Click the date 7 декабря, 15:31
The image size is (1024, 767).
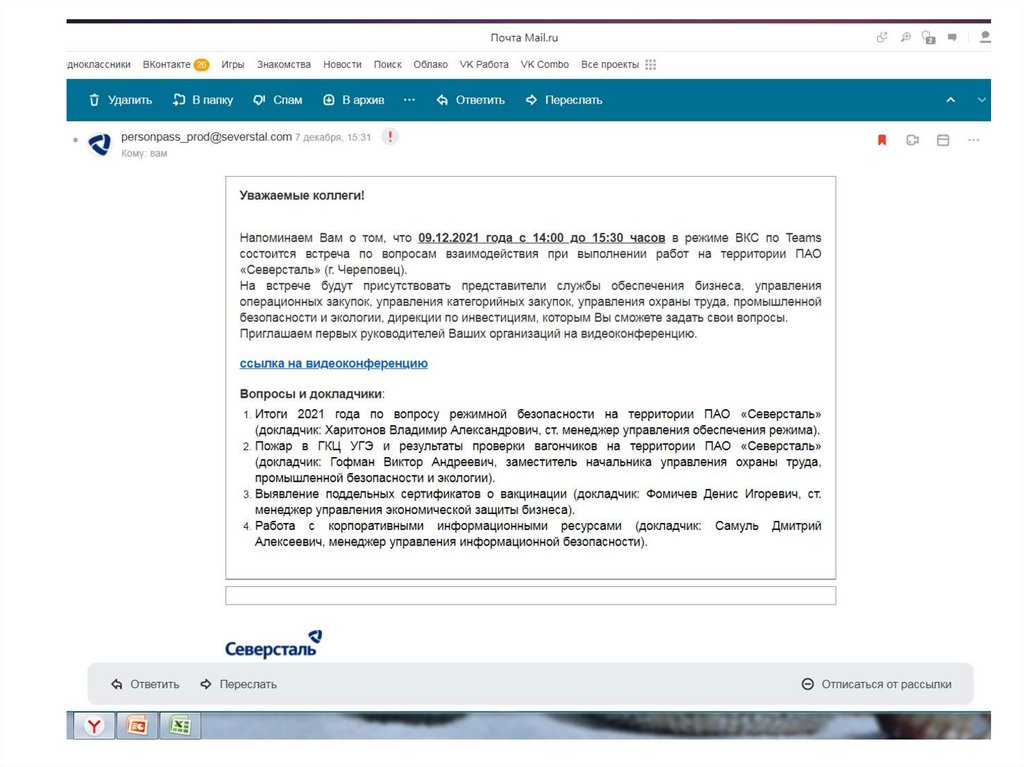click(333, 137)
